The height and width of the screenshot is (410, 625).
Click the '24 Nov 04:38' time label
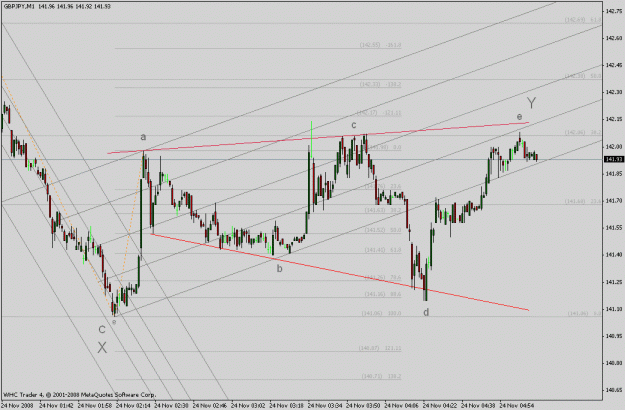coord(477,405)
